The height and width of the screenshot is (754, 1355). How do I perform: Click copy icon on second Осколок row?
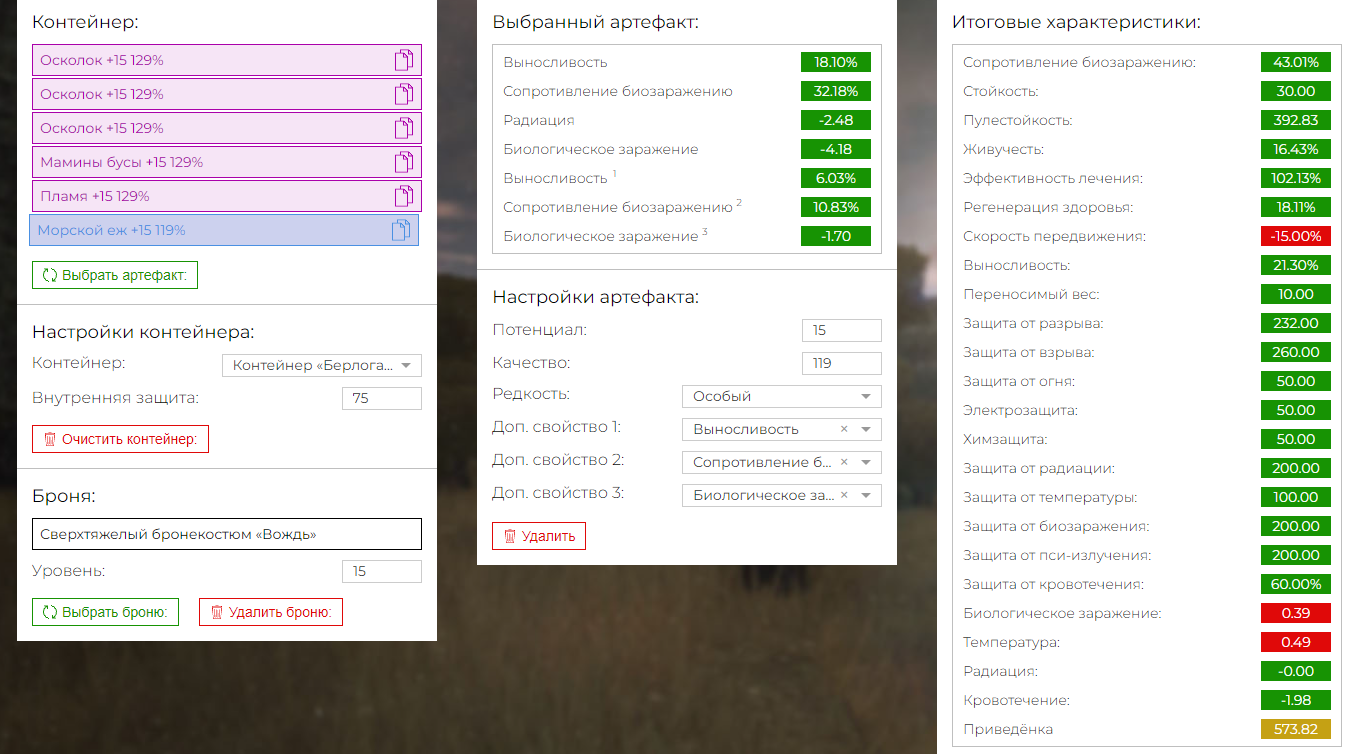pyautogui.click(x=403, y=94)
